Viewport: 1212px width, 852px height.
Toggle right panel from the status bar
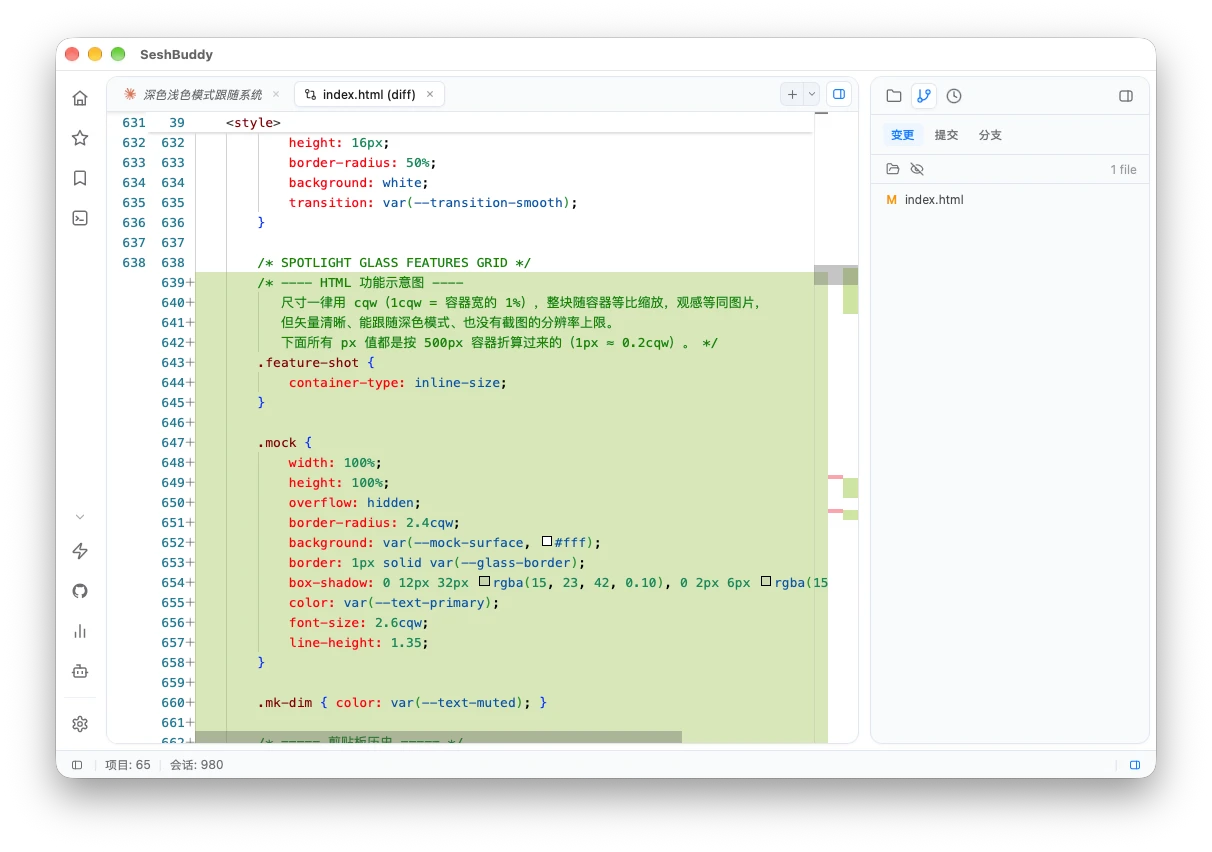1135,765
